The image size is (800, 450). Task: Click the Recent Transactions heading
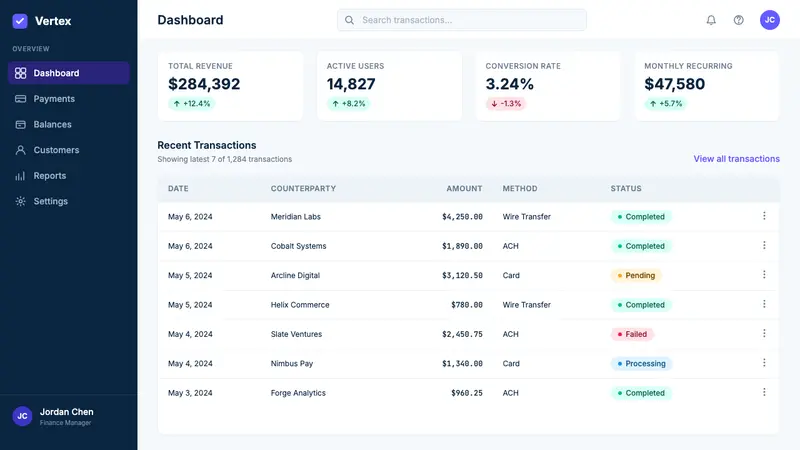207,145
